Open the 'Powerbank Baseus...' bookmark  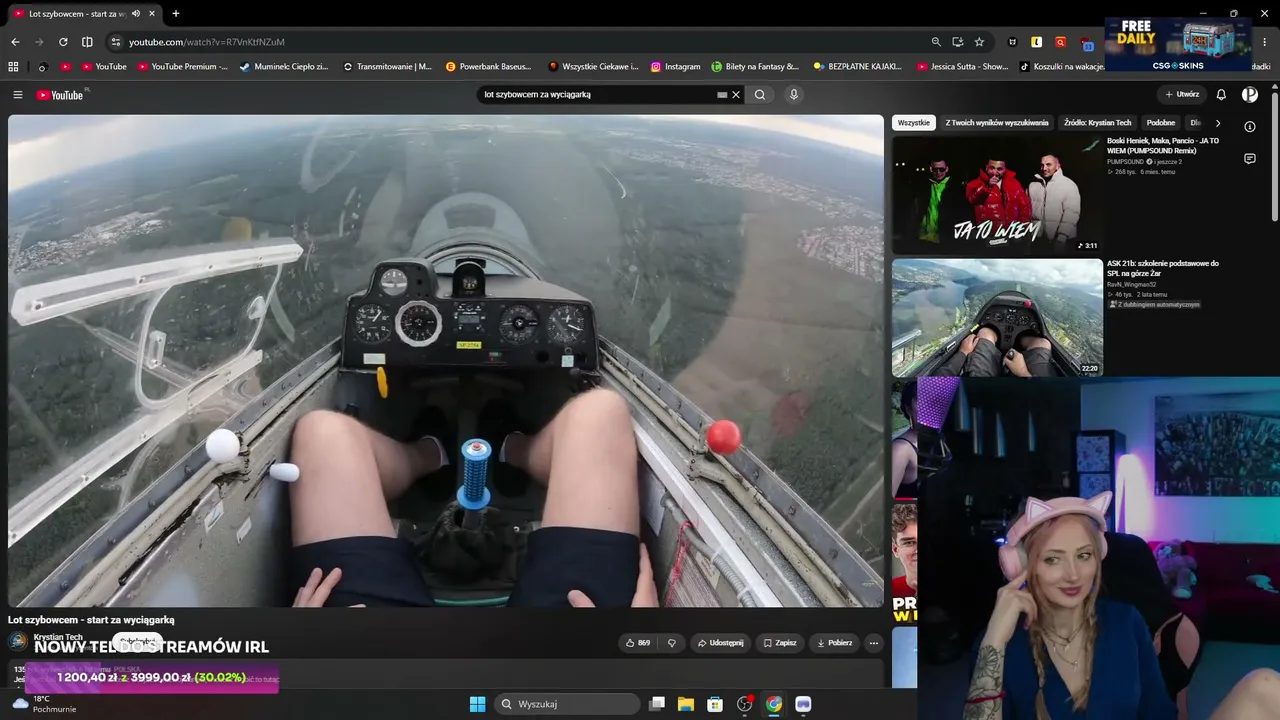[489, 67]
